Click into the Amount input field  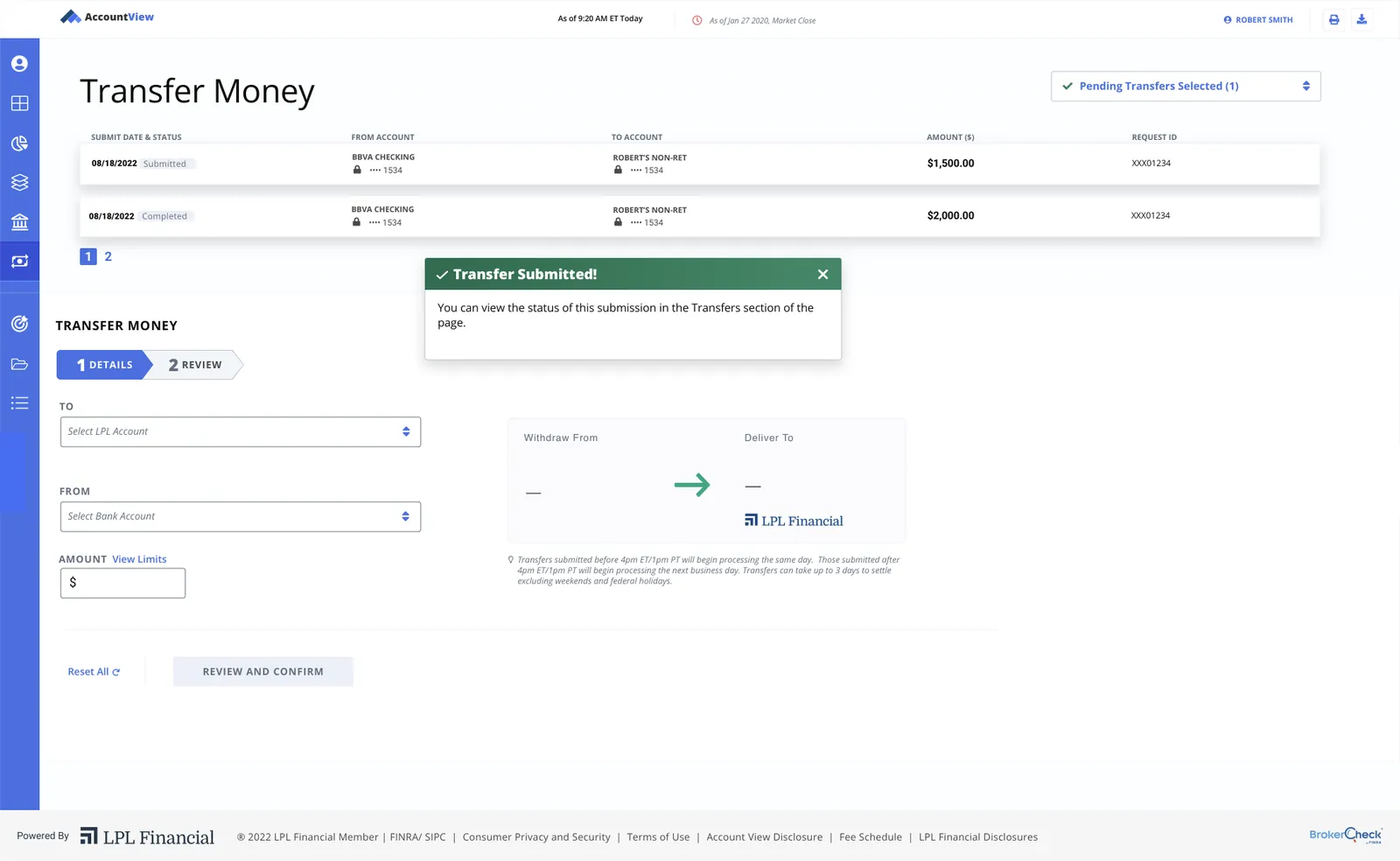(122, 583)
